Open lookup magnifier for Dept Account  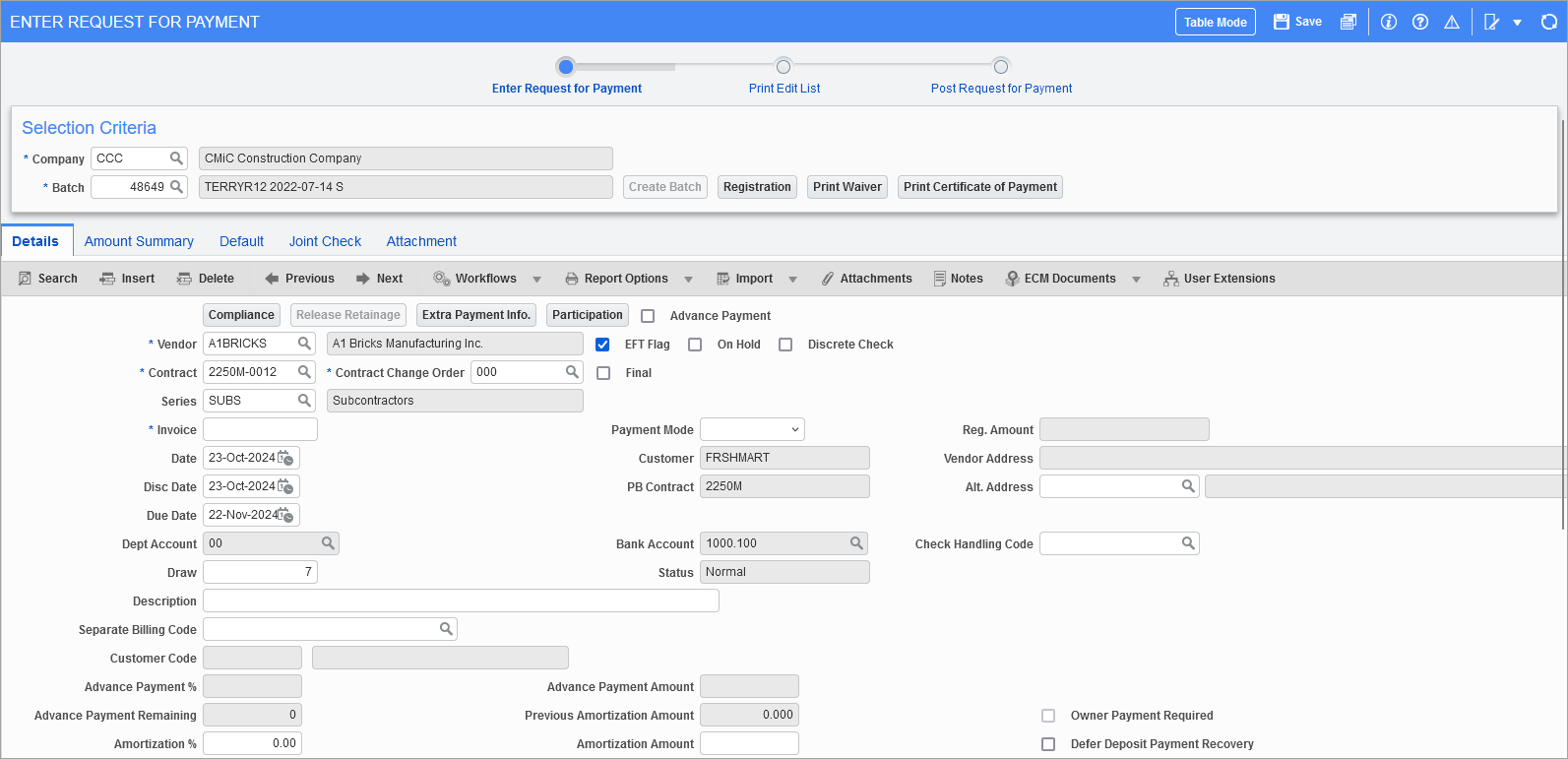(x=328, y=543)
